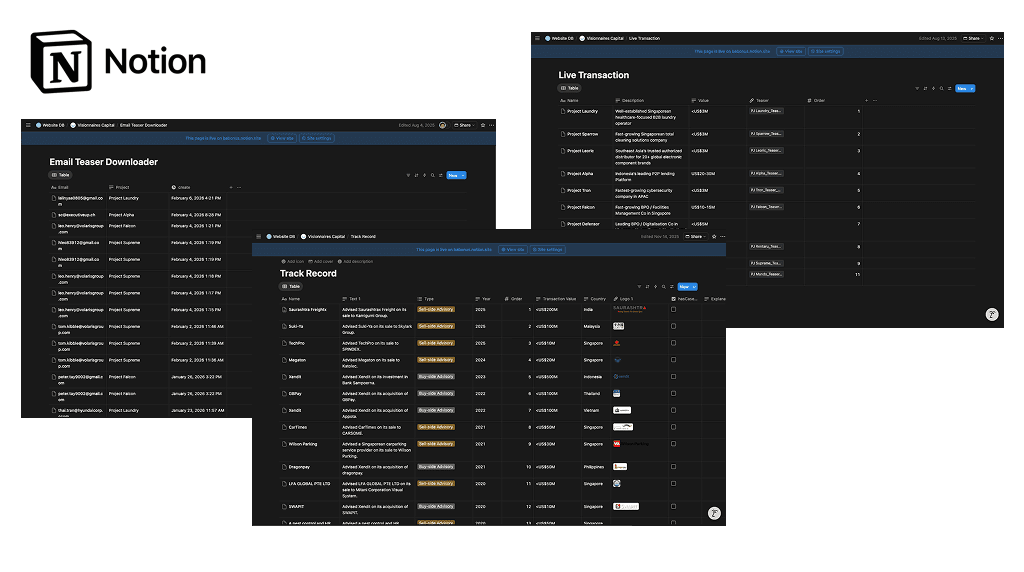Image resolution: width=1024 pixels, height=572 pixels.
Task: Select Table view tab in Live Transaction
Action: click(569, 88)
